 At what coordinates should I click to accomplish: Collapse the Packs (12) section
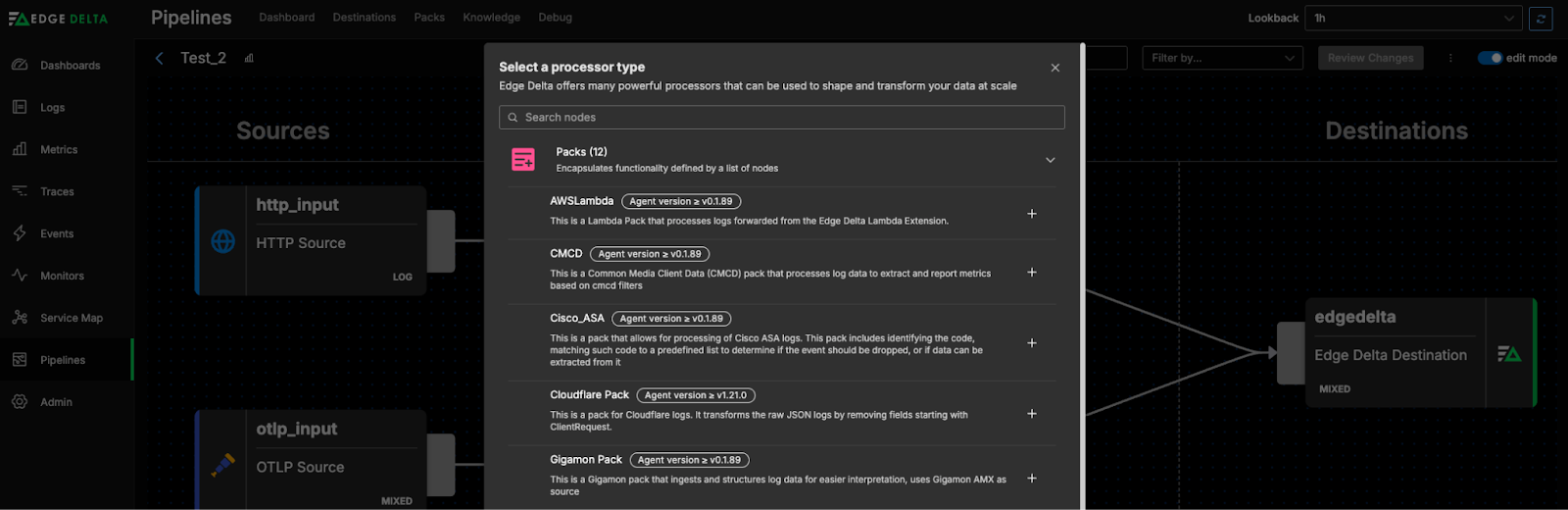click(1050, 160)
